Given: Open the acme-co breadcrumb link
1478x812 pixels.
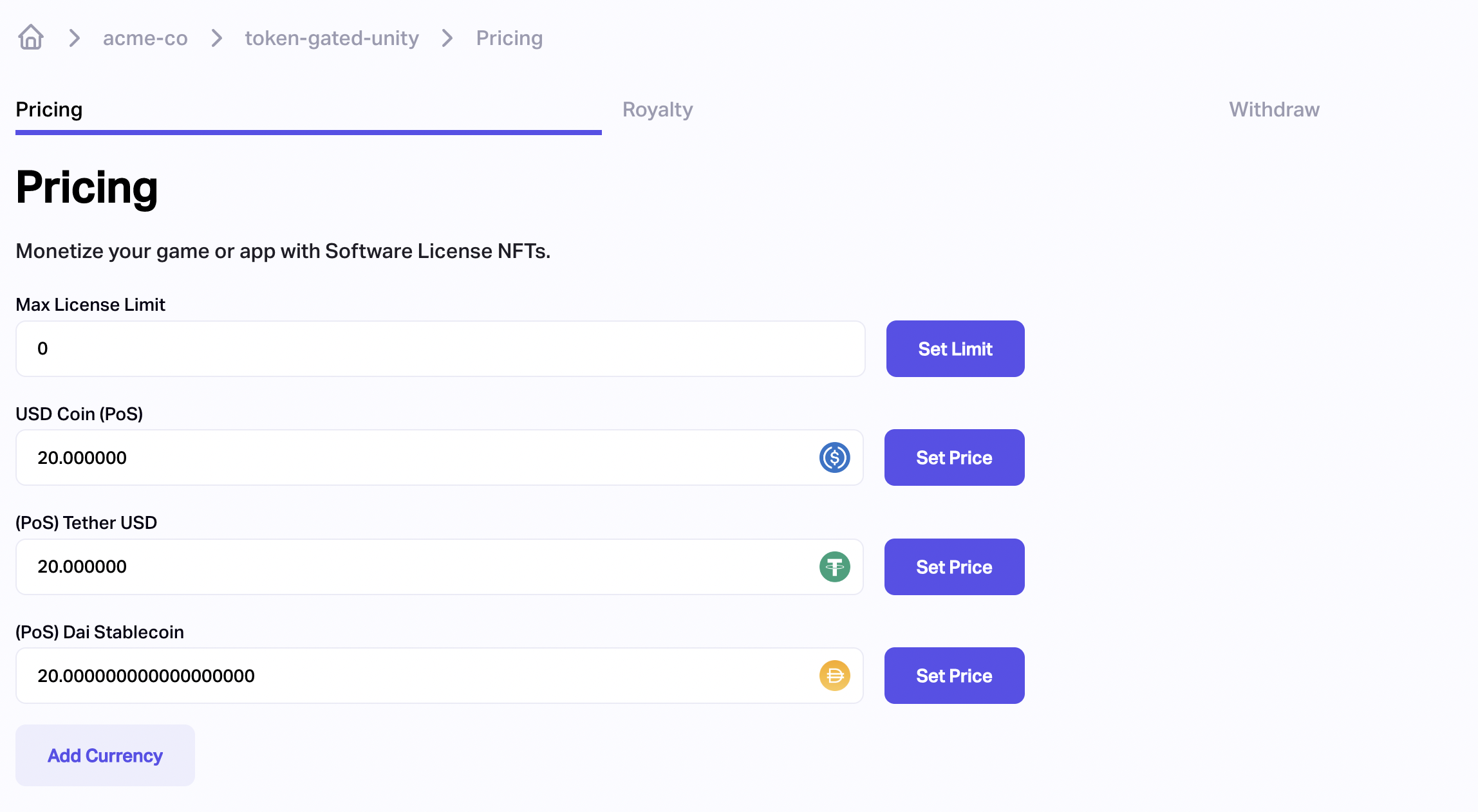Looking at the screenshot, I should click(x=145, y=38).
